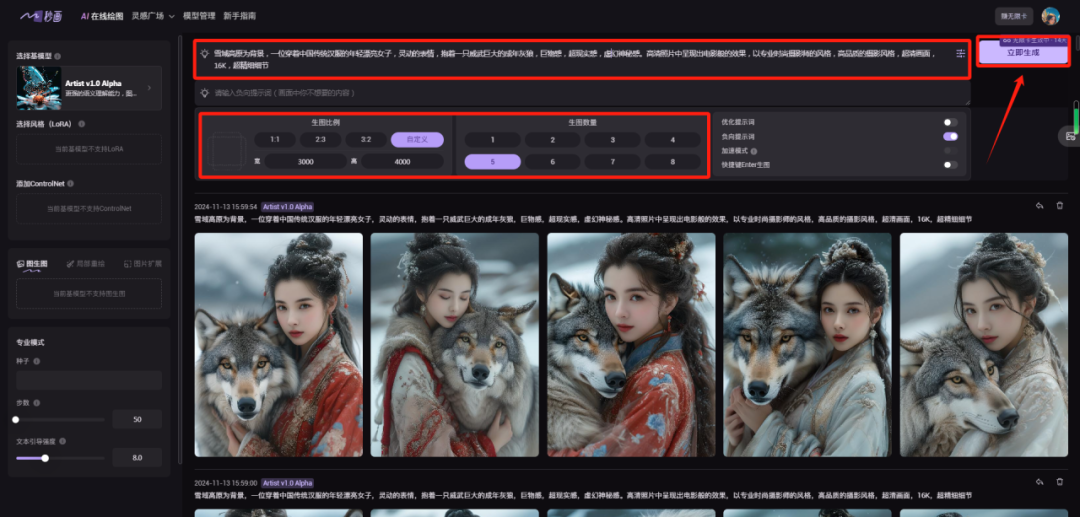Select the 3:2 aspect ratio

[366, 140]
